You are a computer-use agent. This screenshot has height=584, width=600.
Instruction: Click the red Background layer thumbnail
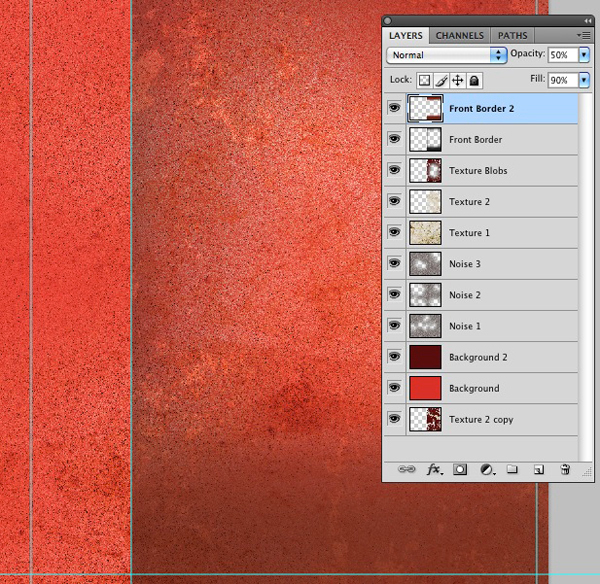pyautogui.click(x=425, y=388)
